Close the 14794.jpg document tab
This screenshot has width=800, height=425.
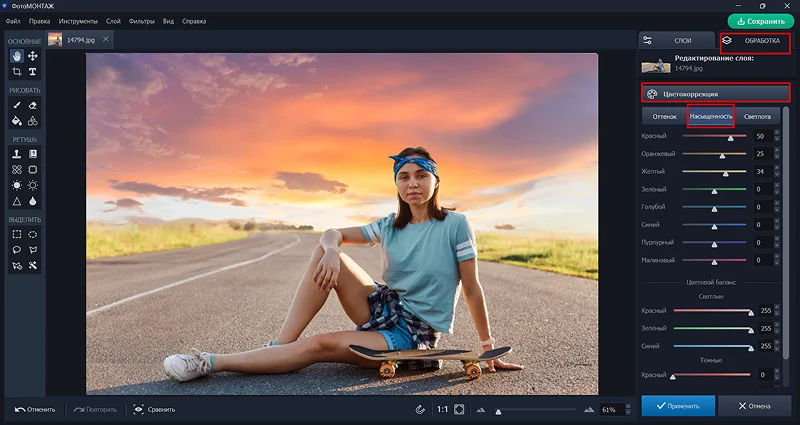click(x=106, y=39)
